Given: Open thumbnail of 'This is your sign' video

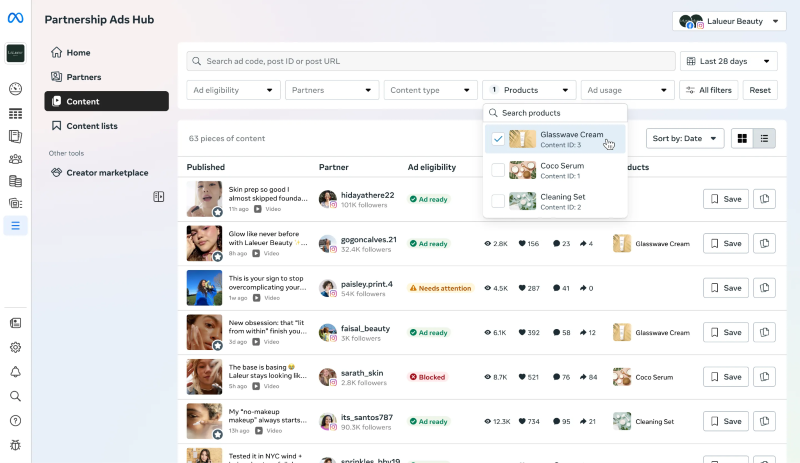Looking at the screenshot, I should click(204, 288).
